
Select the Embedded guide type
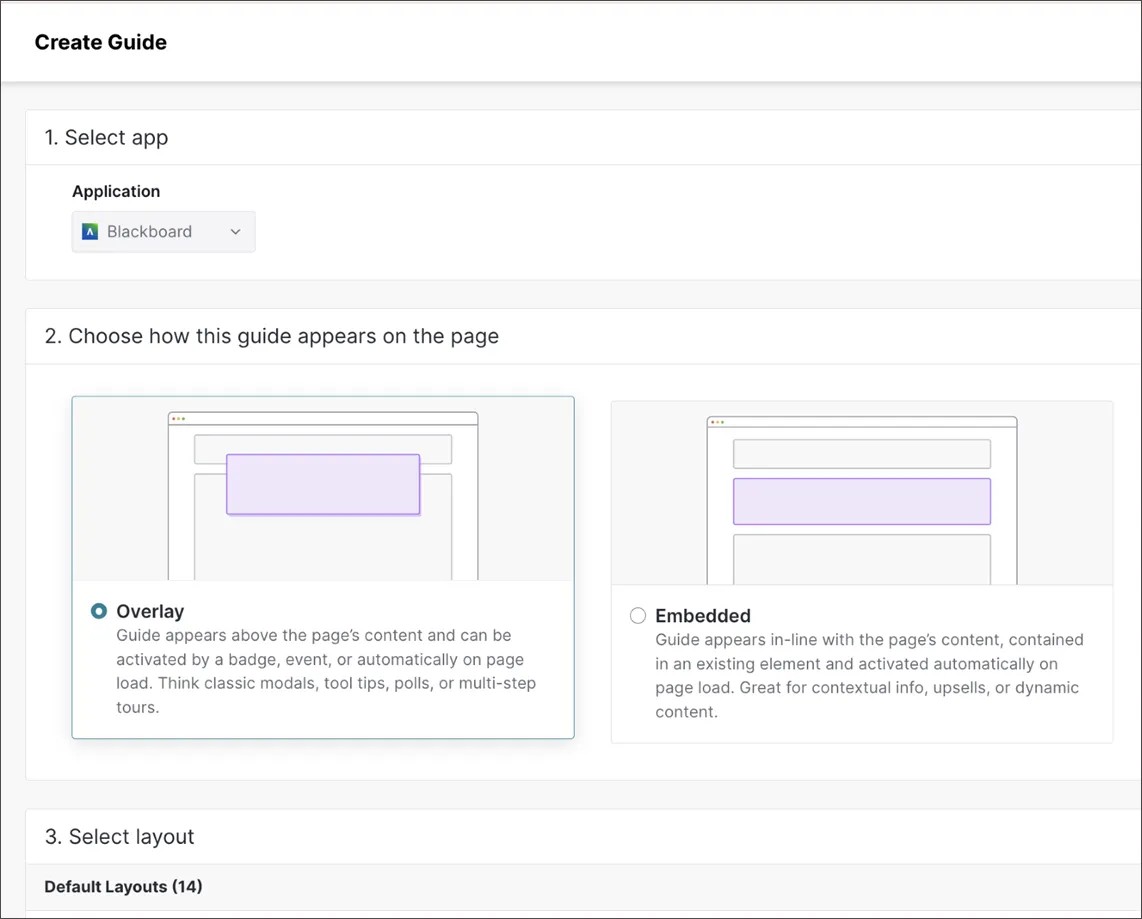[638, 615]
